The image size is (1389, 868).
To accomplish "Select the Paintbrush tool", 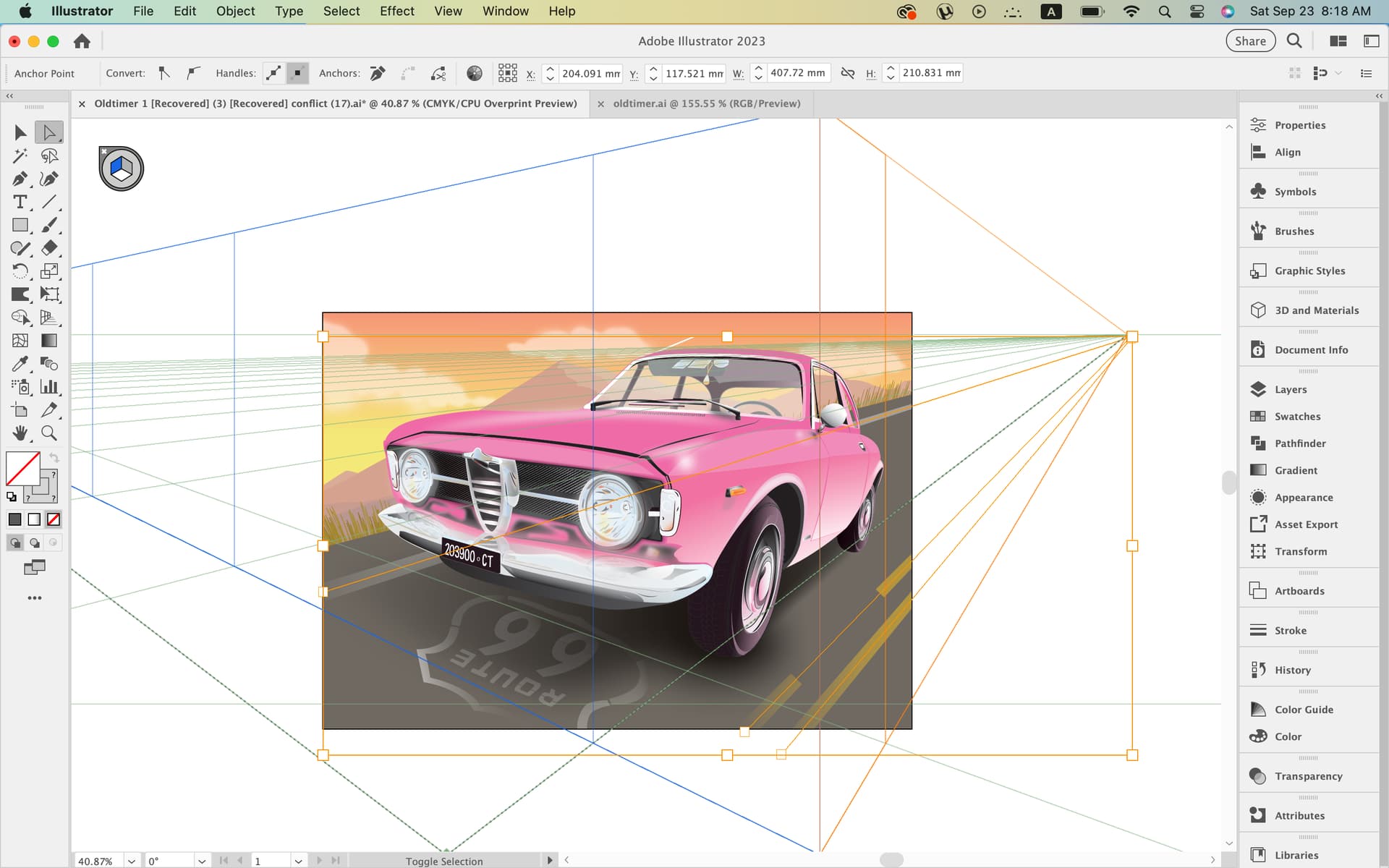I will point(49,225).
